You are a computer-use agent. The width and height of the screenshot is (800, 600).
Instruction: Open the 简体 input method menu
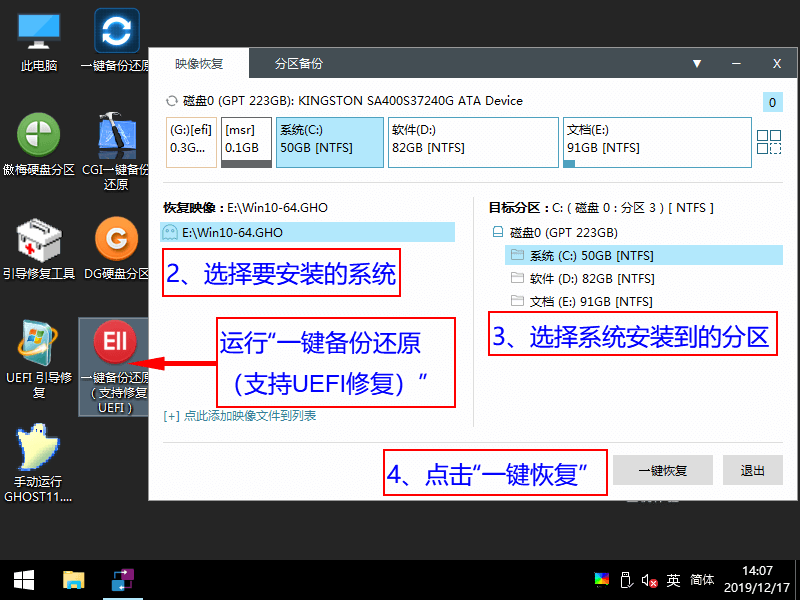[702, 580]
